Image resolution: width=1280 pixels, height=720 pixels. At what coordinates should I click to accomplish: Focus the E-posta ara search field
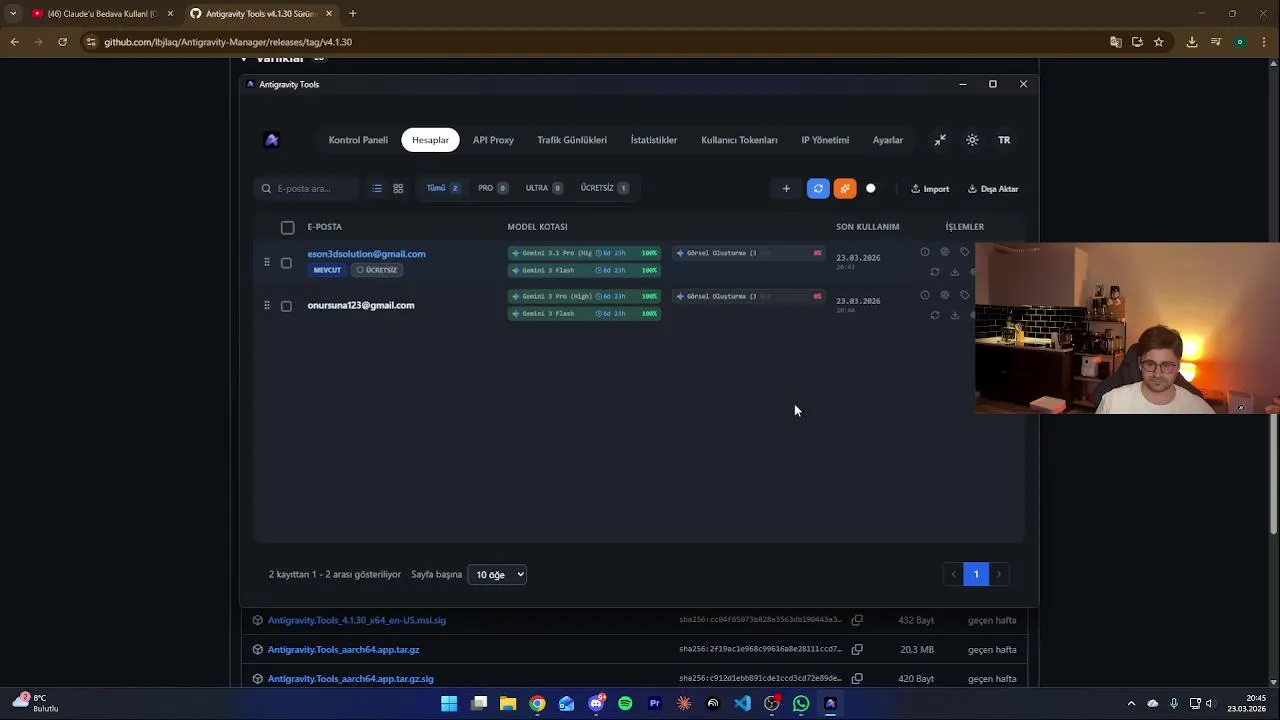tap(308, 188)
